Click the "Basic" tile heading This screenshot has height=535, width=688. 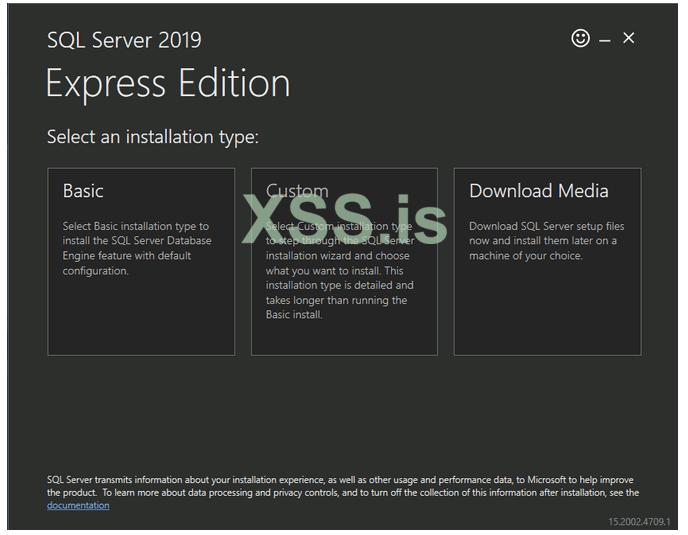(x=83, y=191)
